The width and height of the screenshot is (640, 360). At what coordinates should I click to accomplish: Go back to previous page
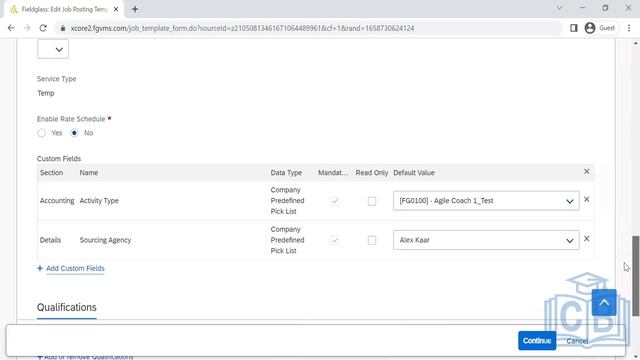coord(11,28)
